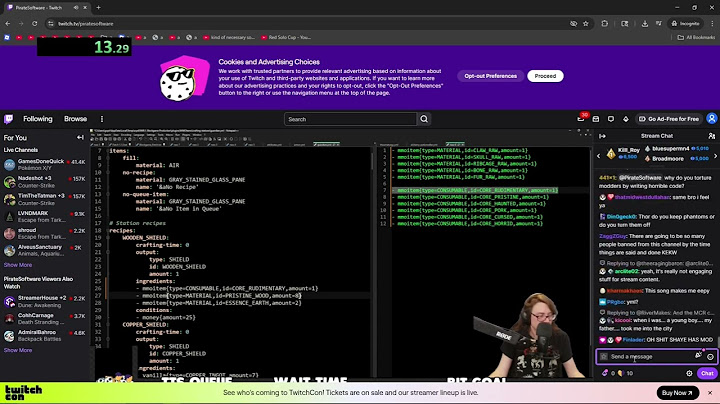View site information icon in address bar

[x=51, y=23]
